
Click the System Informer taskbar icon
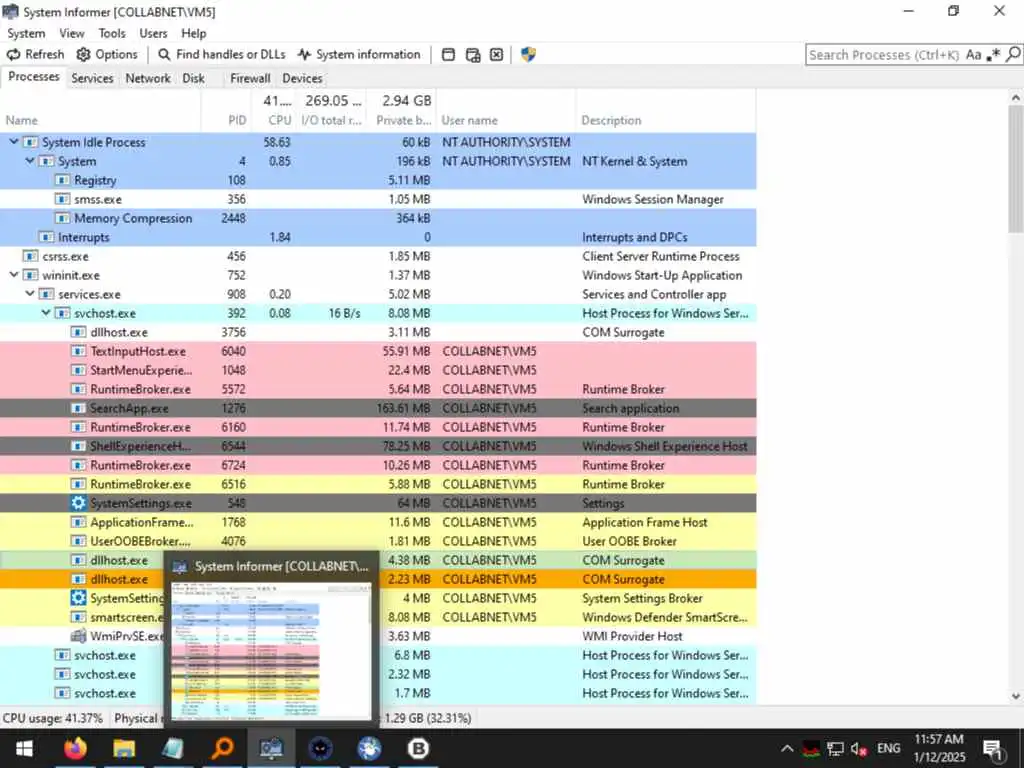[x=271, y=748]
